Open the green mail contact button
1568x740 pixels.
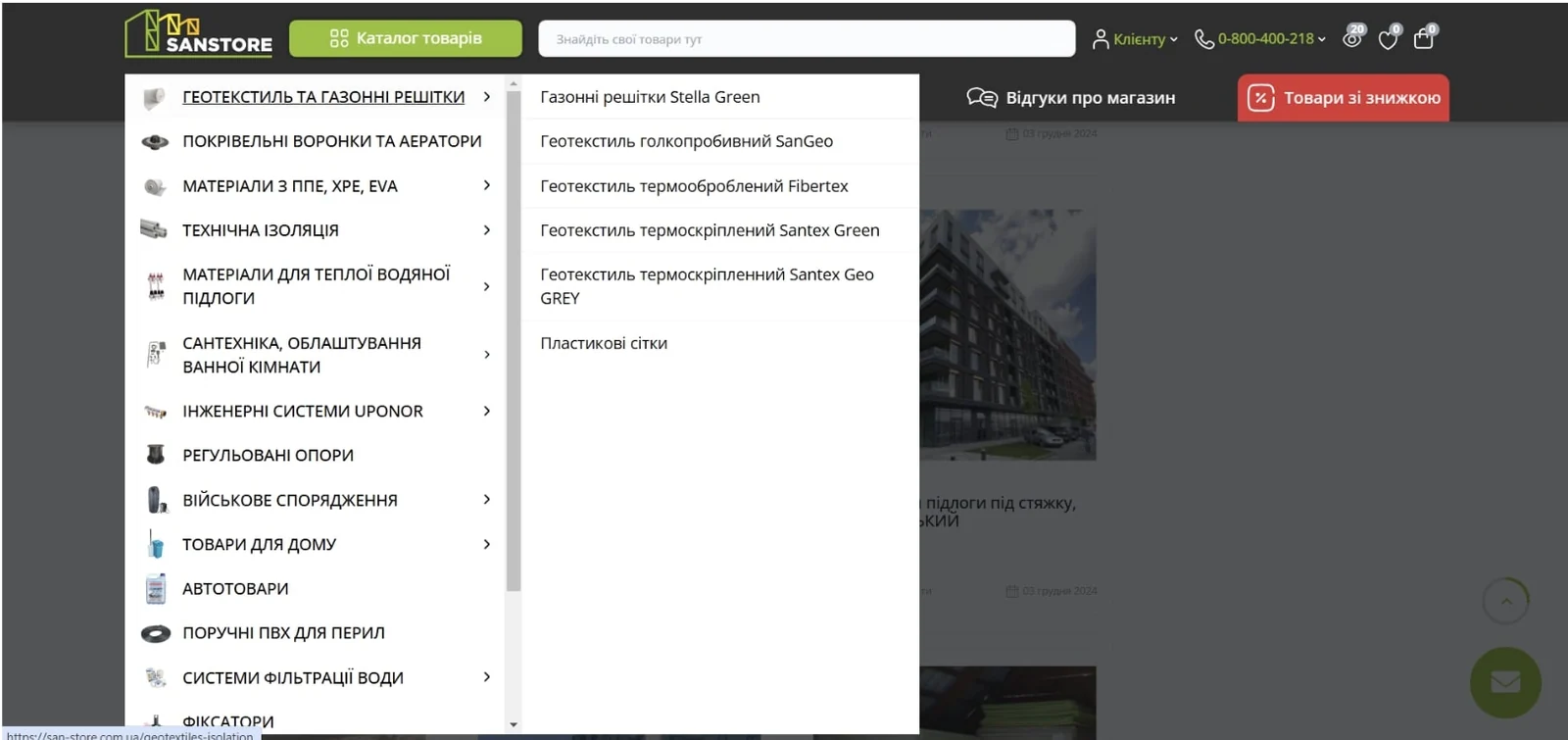(1506, 682)
